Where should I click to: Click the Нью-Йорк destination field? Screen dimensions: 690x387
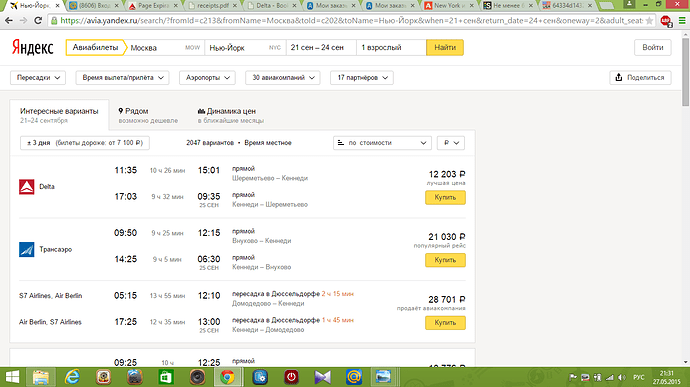pos(245,48)
